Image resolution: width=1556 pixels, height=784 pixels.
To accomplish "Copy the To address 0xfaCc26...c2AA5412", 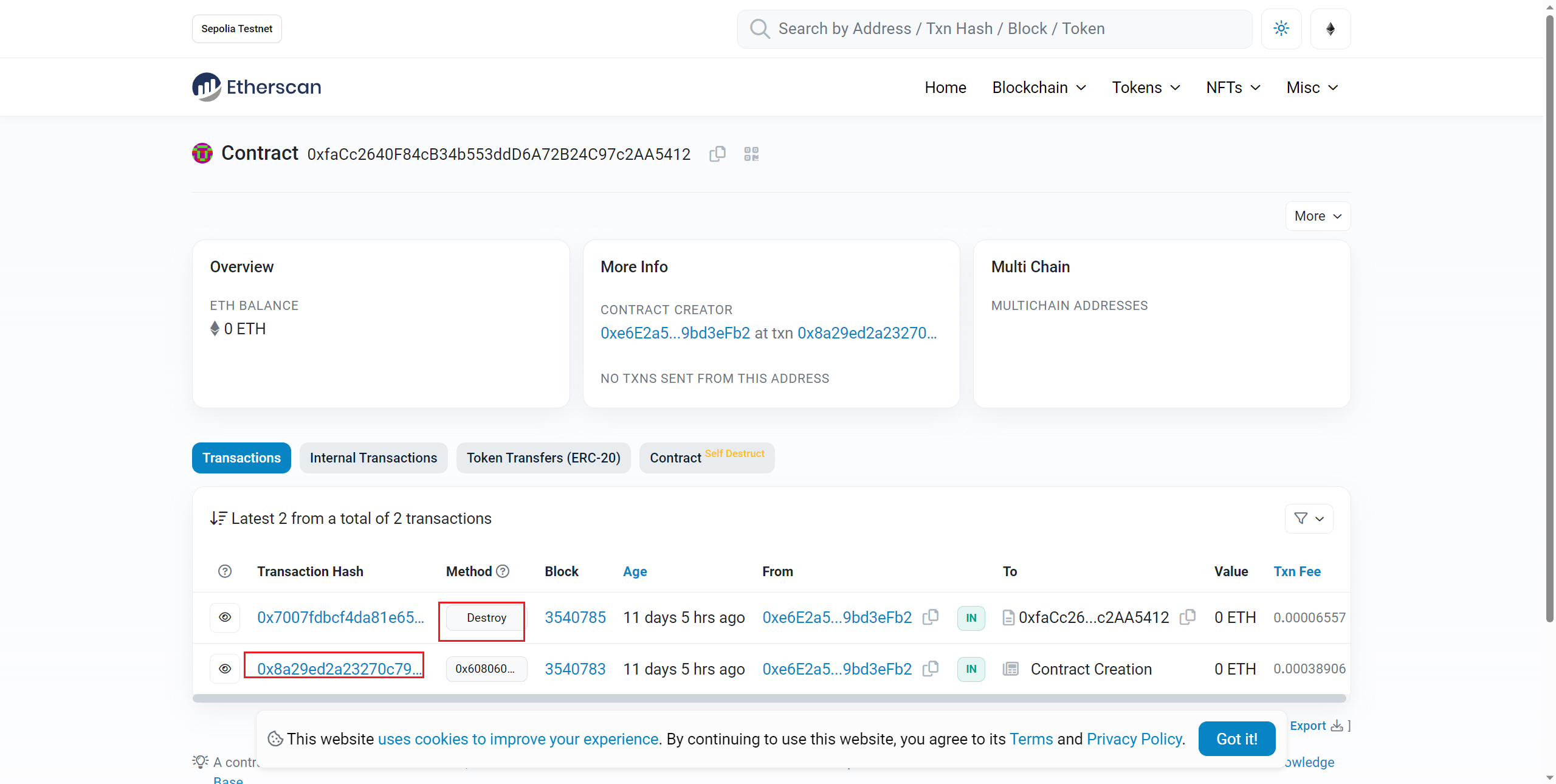I will (x=1187, y=617).
